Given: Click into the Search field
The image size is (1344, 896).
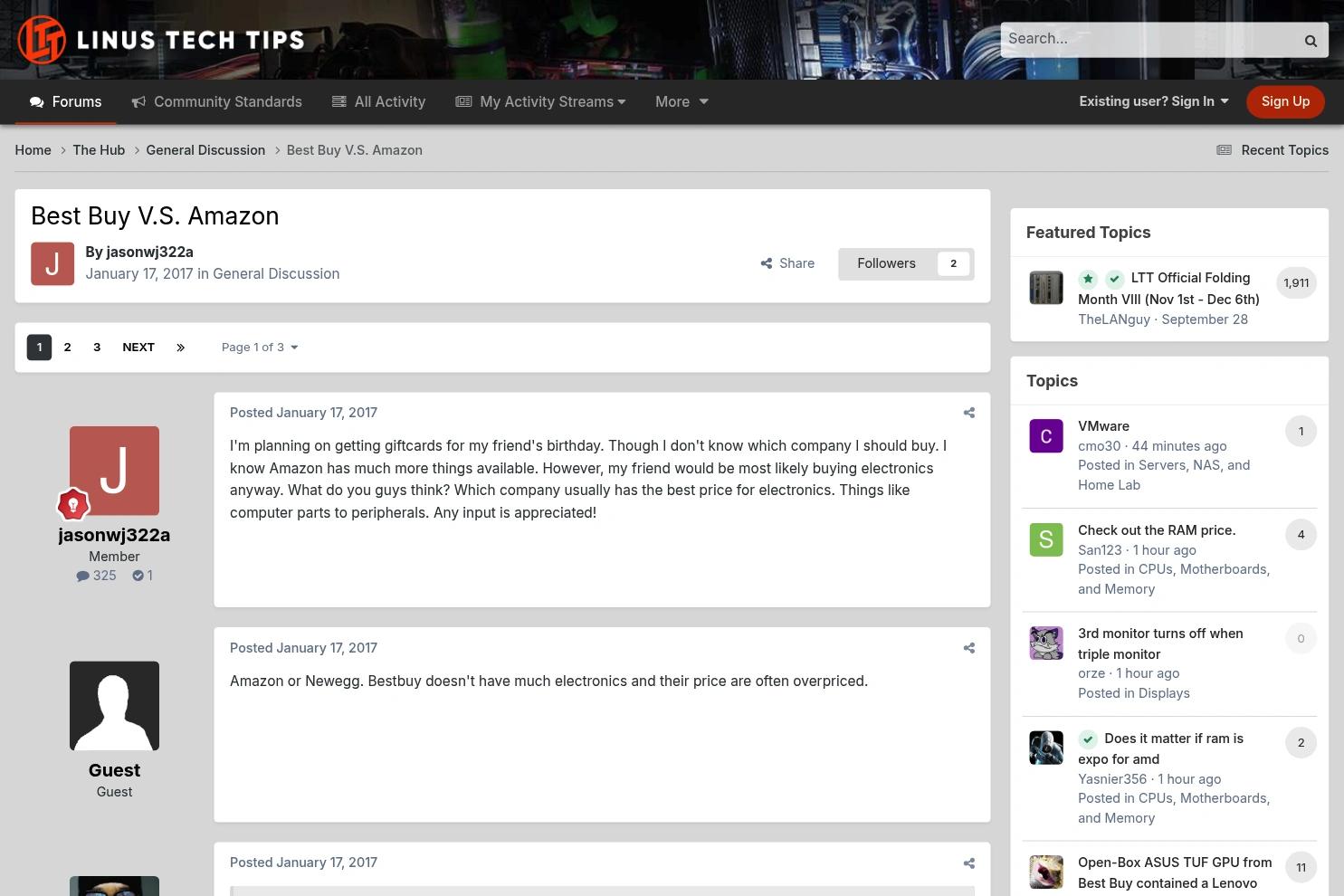Looking at the screenshot, I should [x=1147, y=40].
